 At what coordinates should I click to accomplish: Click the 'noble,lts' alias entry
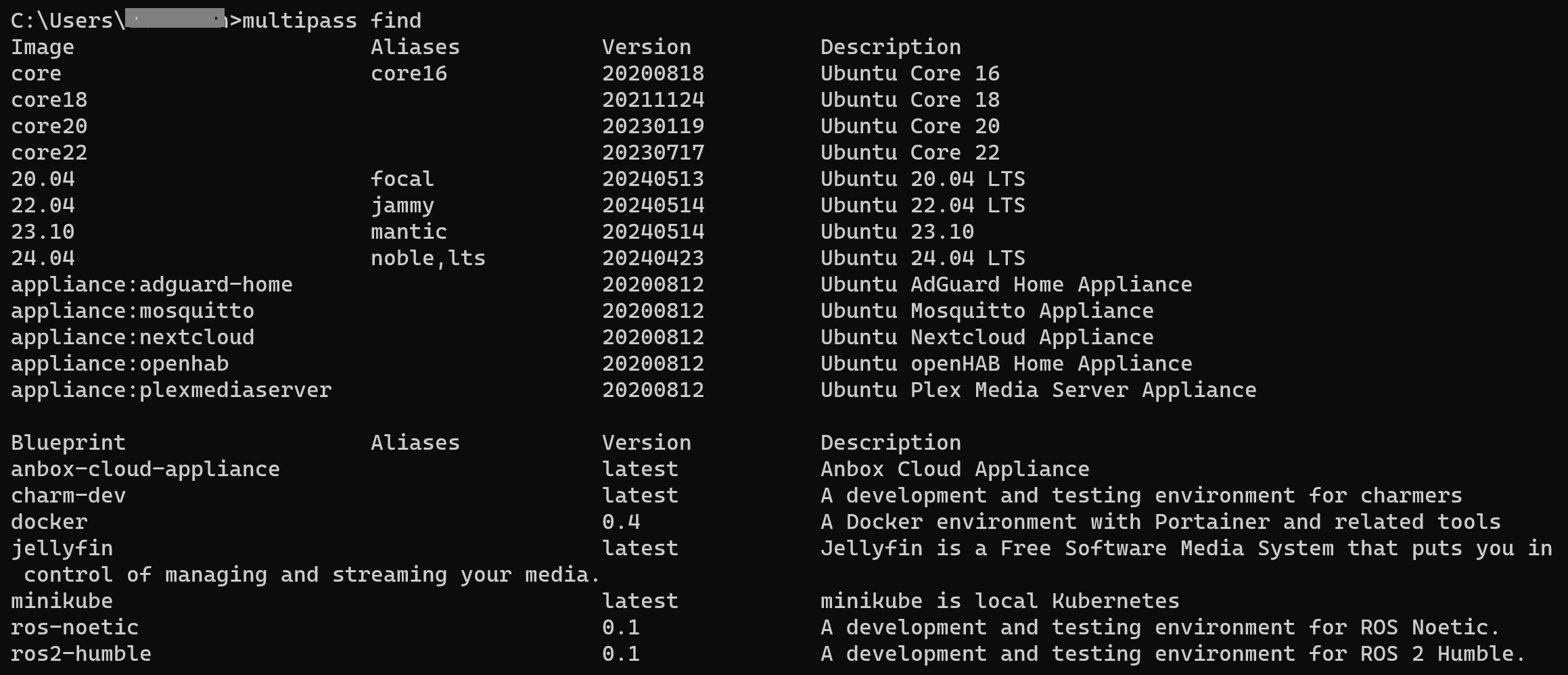(428, 258)
